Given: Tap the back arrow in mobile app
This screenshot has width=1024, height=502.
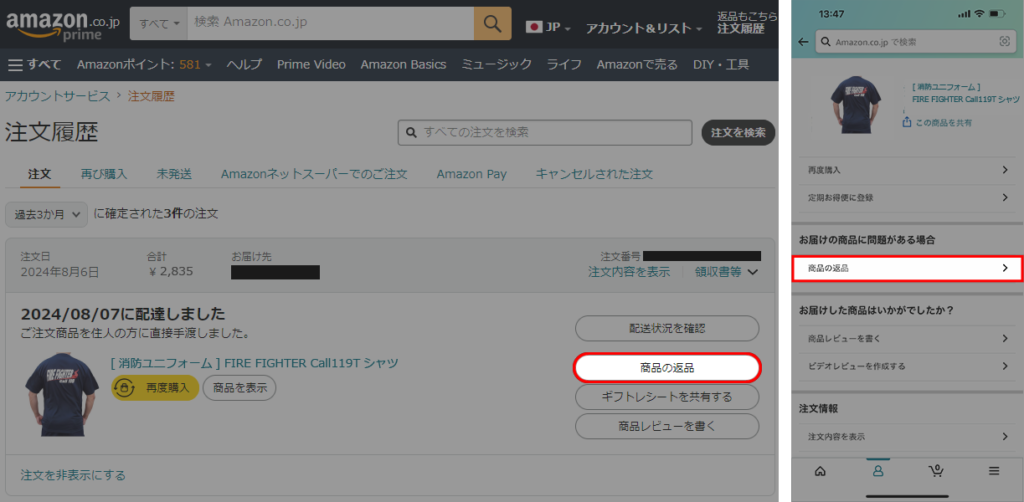Looking at the screenshot, I should click(803, 42).
